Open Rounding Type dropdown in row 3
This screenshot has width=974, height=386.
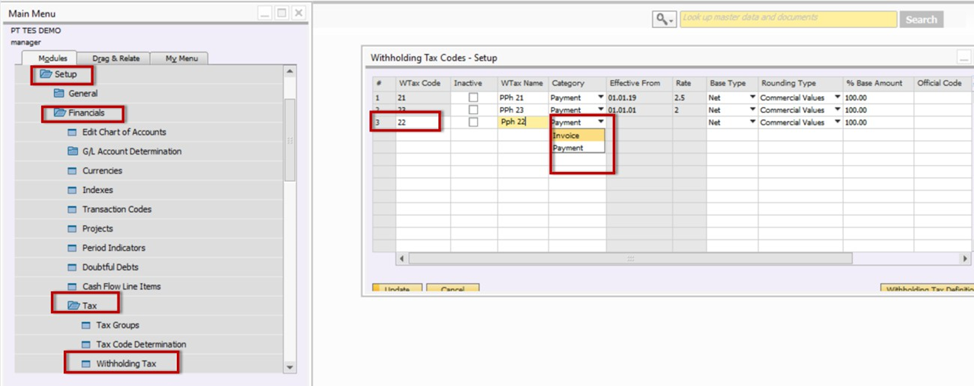[x=837, y=122]
